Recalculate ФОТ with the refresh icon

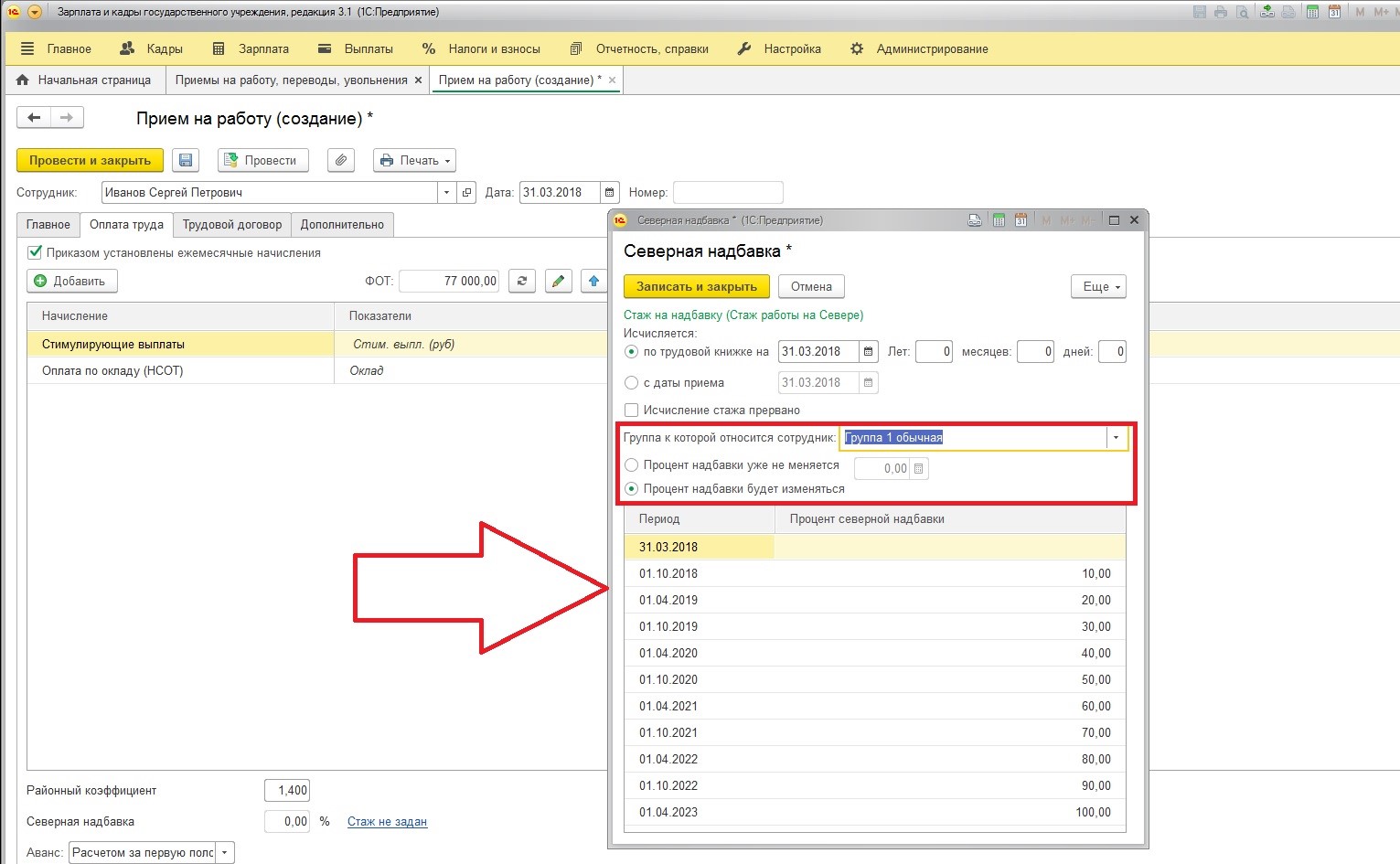pyautogui.click(x=522, y=281)
